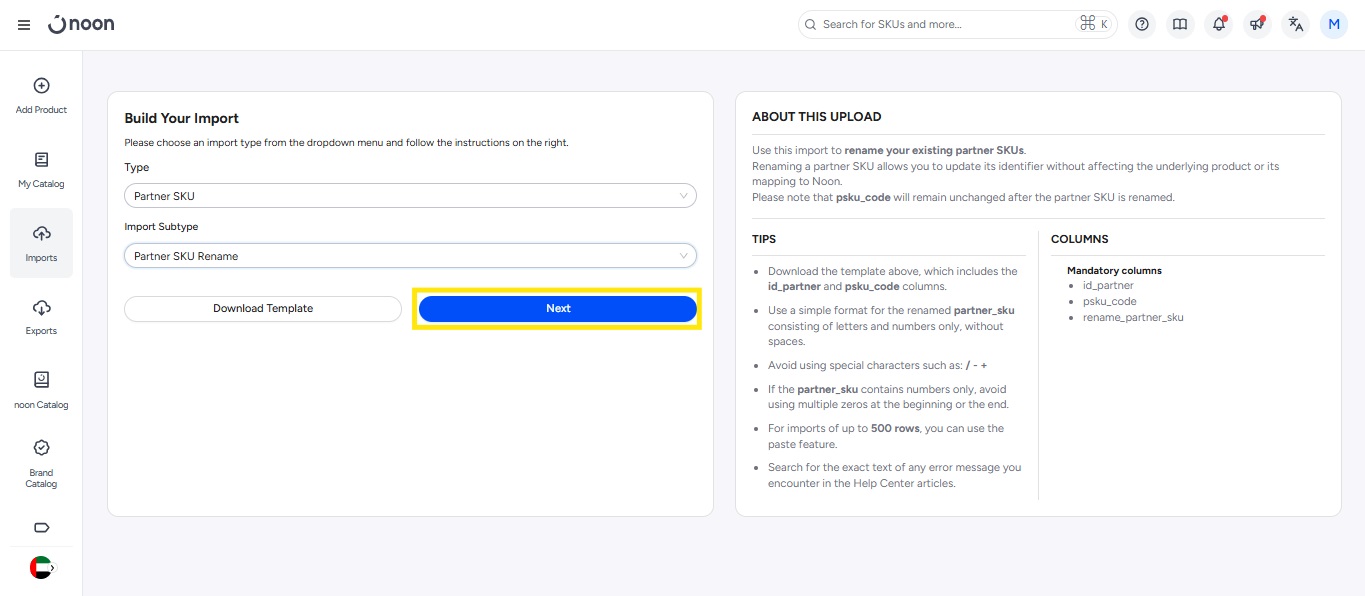Open the user profile avatar M
Viewport: 1365px width, 596px height.
pyautogui.click(x=1334, y=25)
